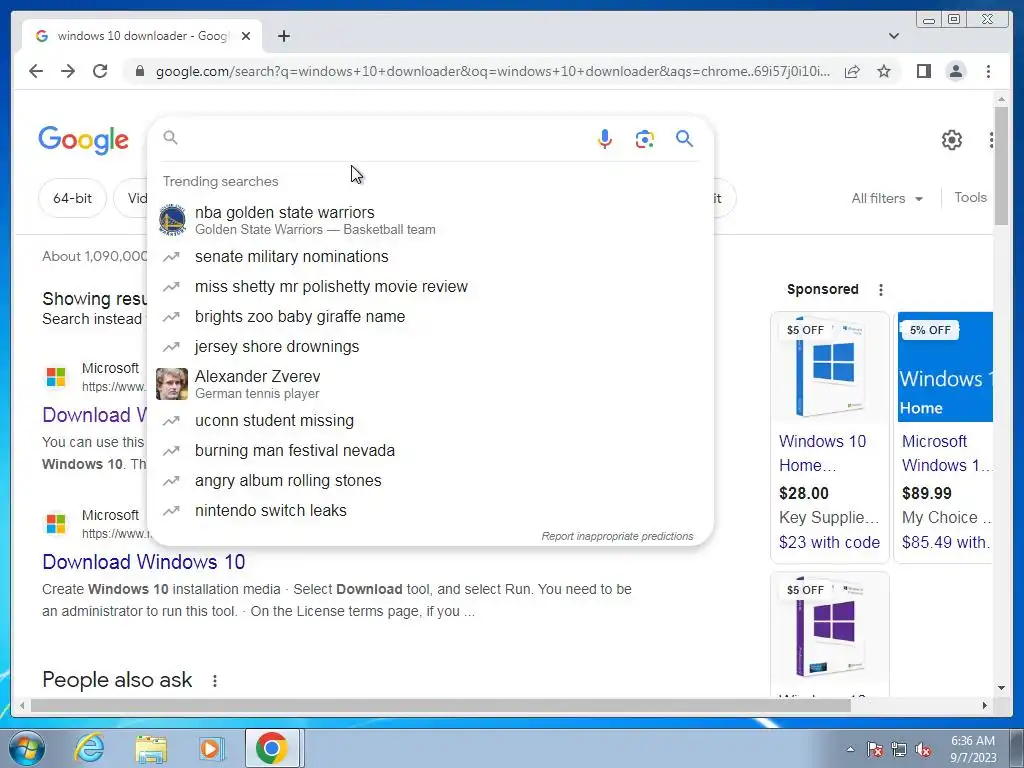Click the site info lock icon
Screen dimensions: 1024x768
point(139,71)
